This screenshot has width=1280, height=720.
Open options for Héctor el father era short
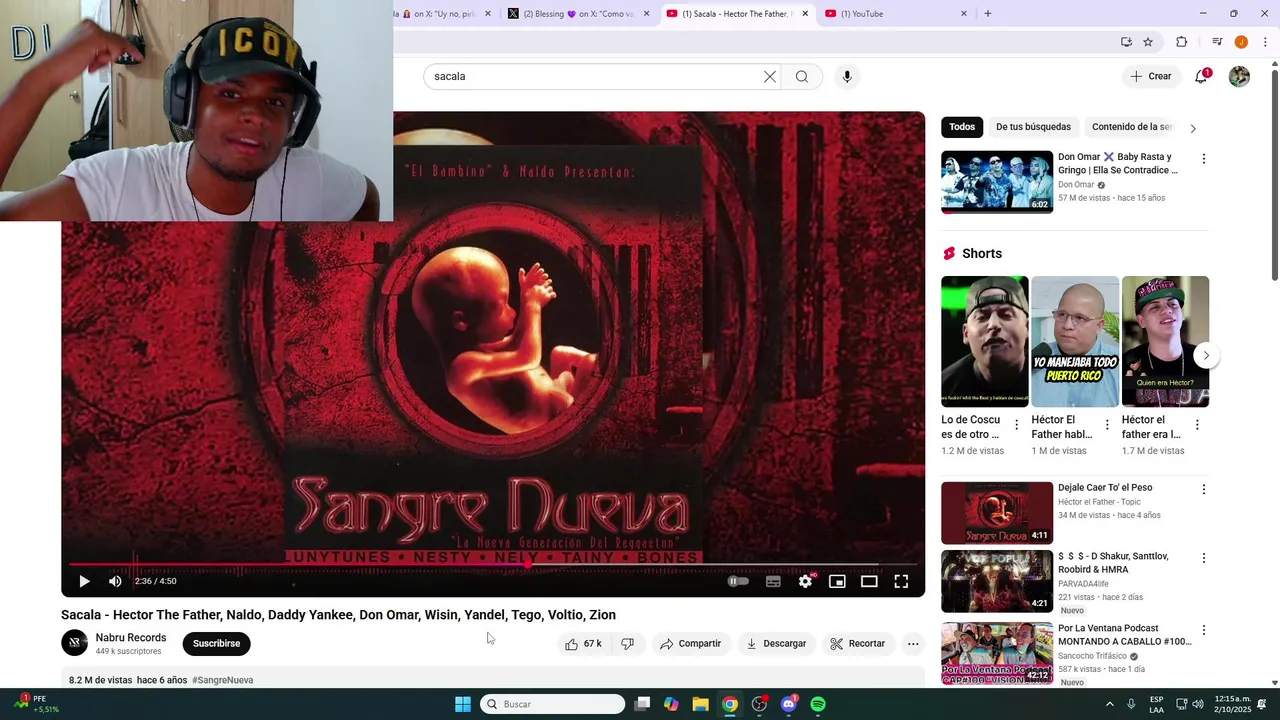(x=1197, y=425)
